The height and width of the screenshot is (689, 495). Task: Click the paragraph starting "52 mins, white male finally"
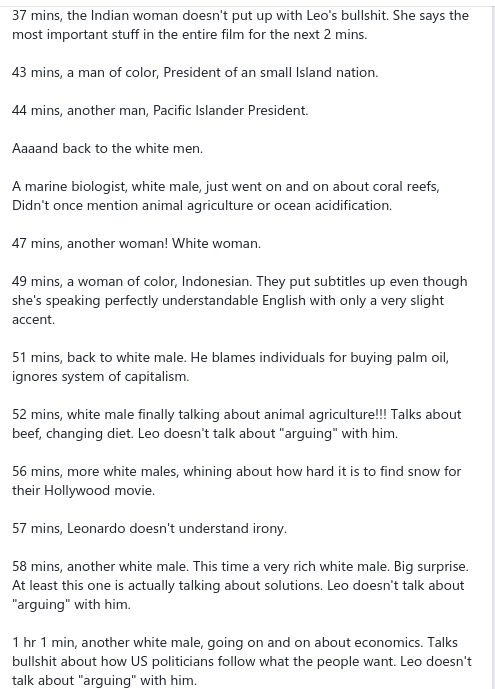click(x=236, y=424)
